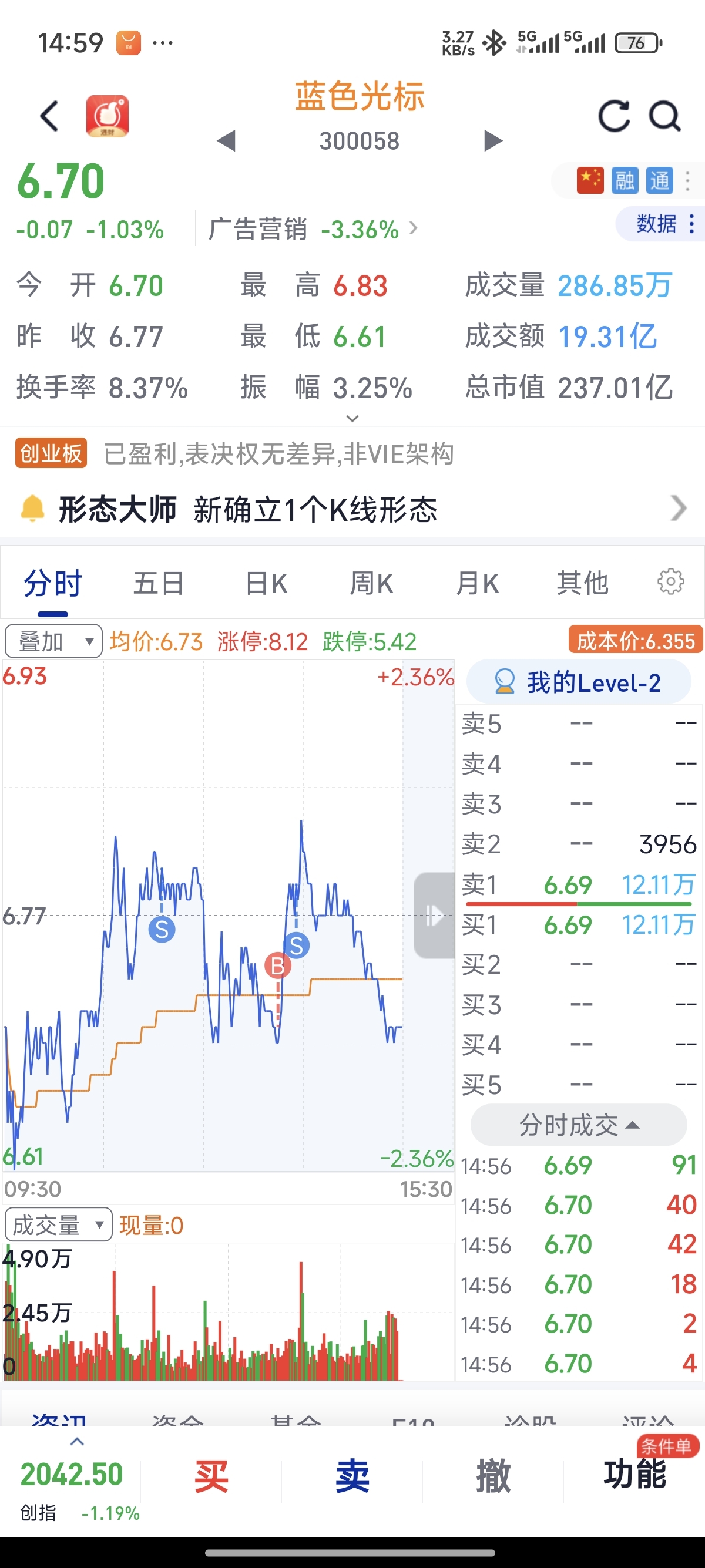This screenshot has height=1568, width=705.
Task: Tap the 撤 cancel order button
Action: (x=493, y=1476)
